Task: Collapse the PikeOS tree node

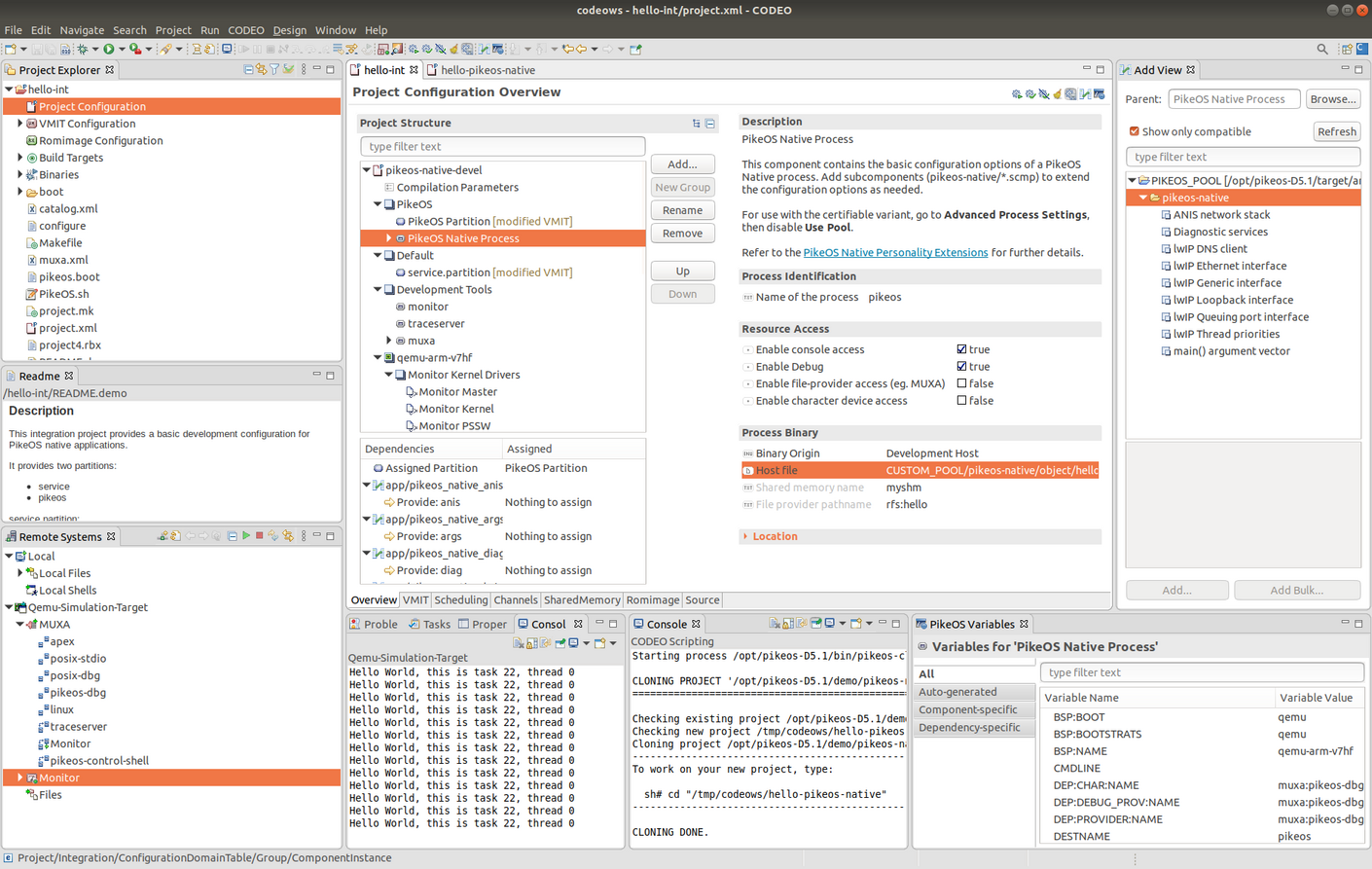Action: (x=377, y=204)
